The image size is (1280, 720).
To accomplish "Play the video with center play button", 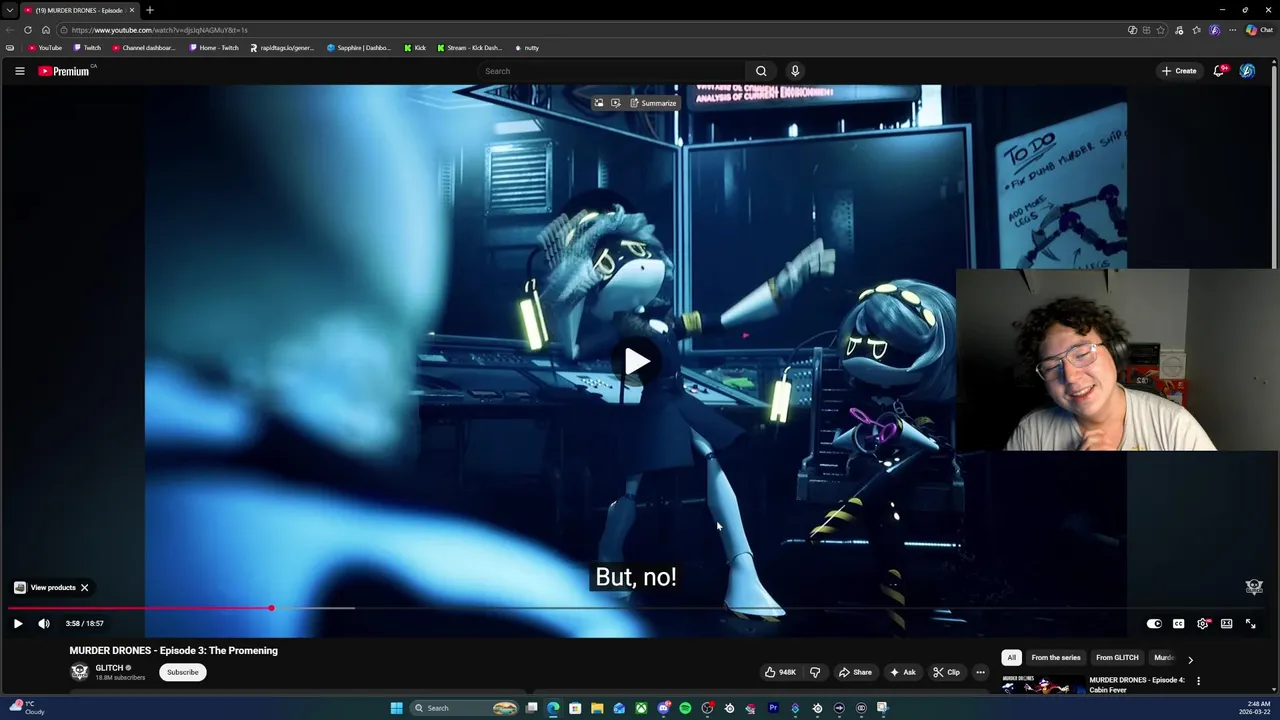I will (637, 361).
